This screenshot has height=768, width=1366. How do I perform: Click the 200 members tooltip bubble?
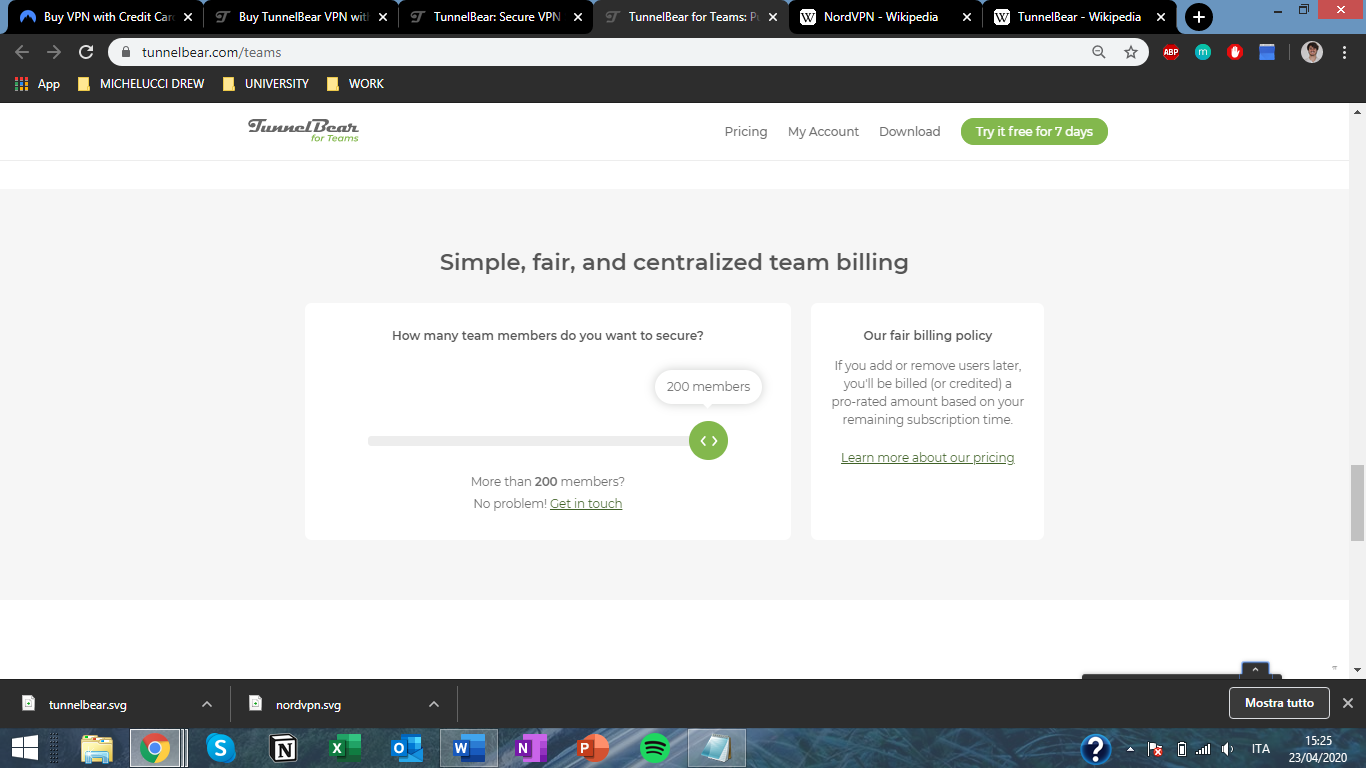tap(708, 386)
